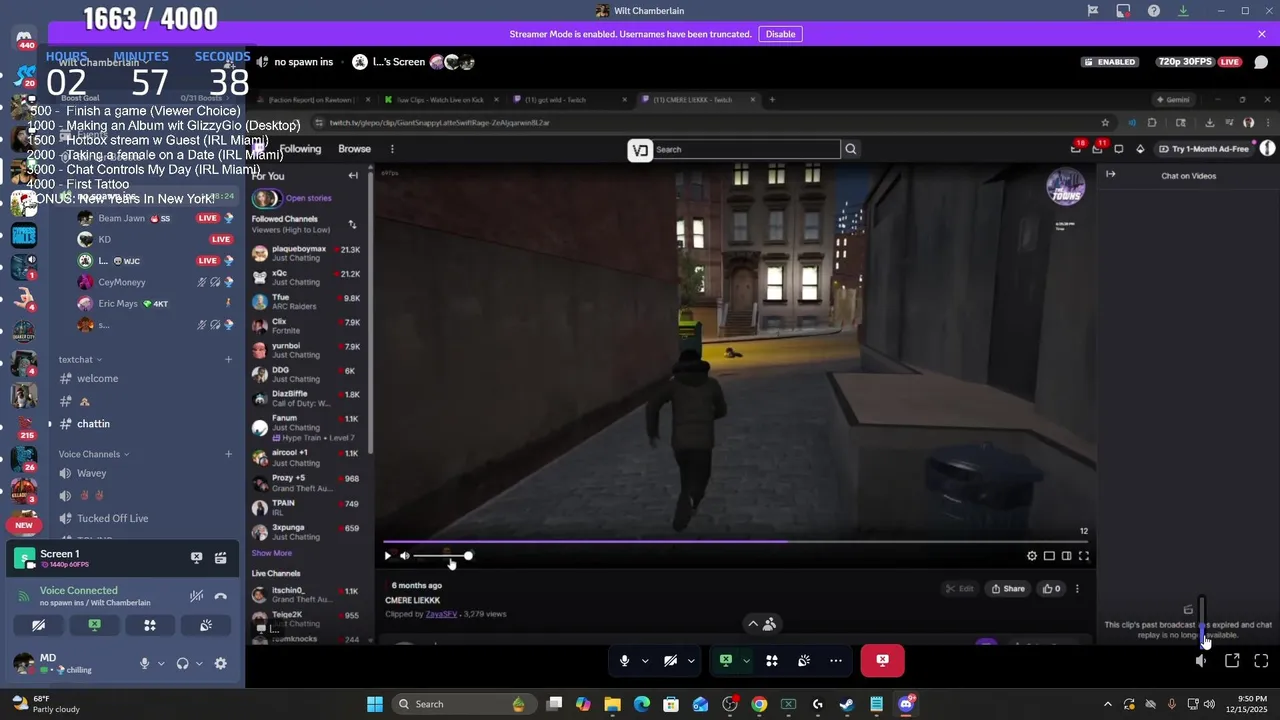The width and height of the screenshot is (1280, 720).
Task: Open the Browse tab on Twitch
Action: [354, 149]
